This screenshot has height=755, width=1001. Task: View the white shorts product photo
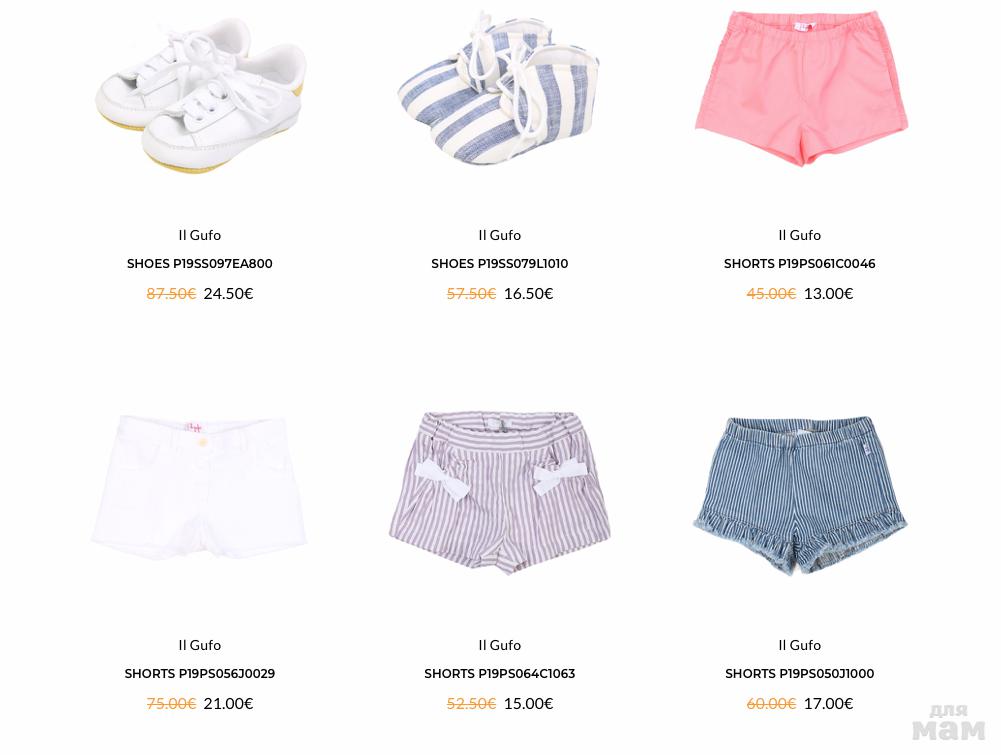[199, 488]
